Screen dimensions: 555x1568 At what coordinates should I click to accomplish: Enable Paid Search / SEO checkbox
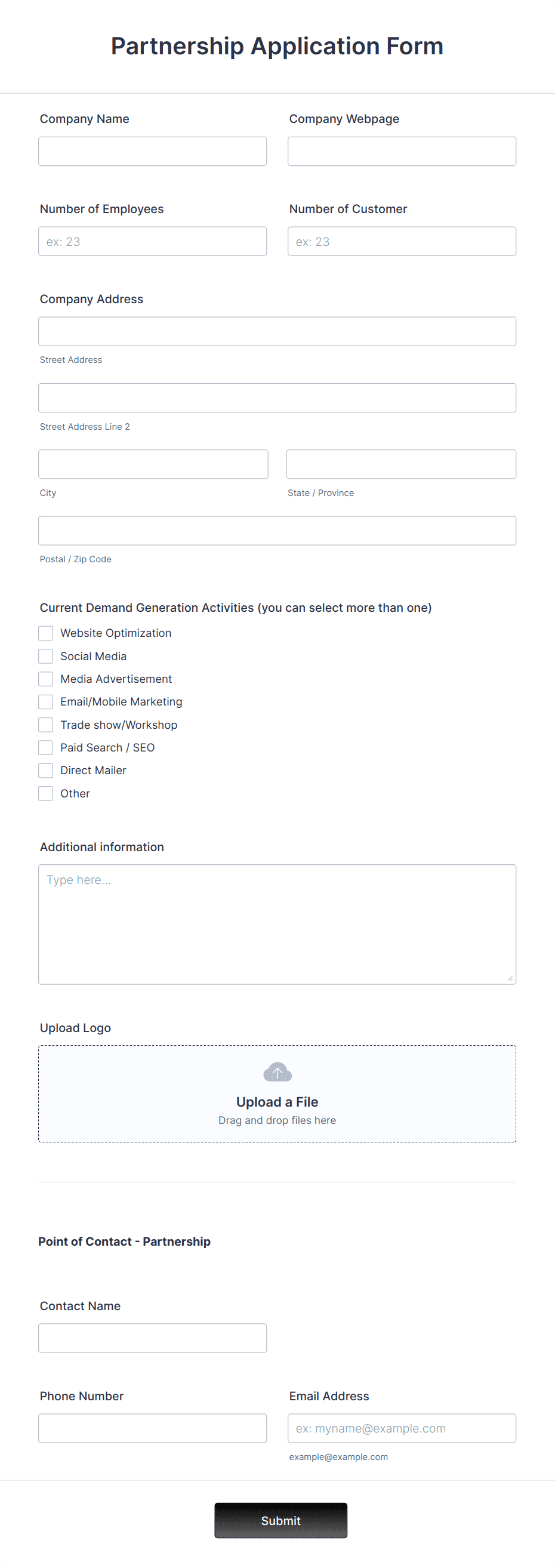[45, 747]
